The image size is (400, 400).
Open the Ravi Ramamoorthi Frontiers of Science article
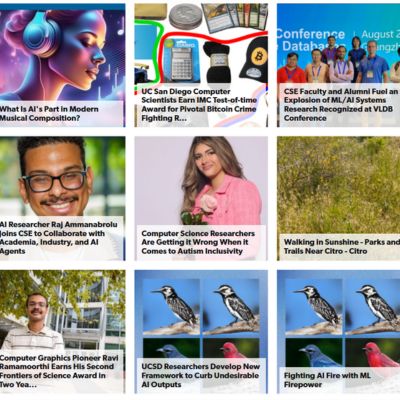click(59, 371)
